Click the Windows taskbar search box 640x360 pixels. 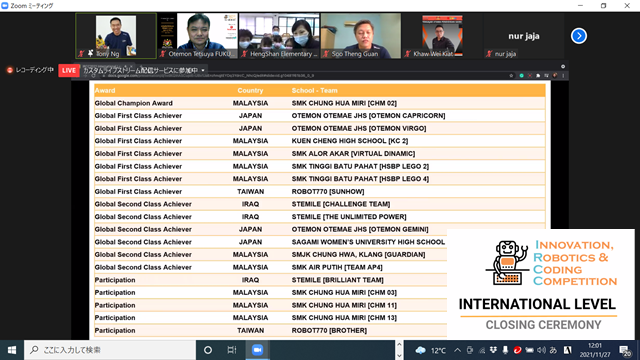(x=110, y=350)
